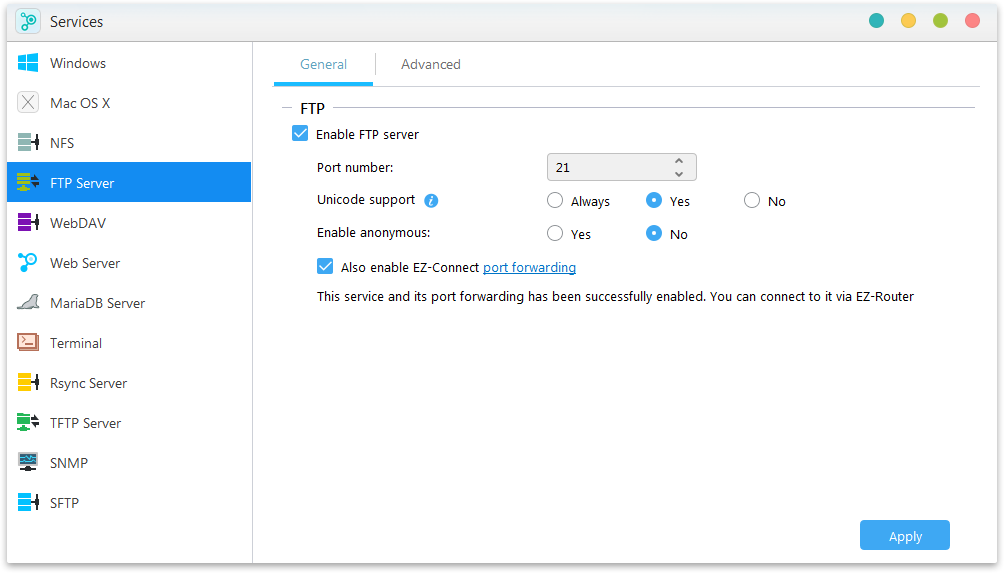Increase port number with up arrow
This screenshot has height=573, width=1004.
click(679, 161)
